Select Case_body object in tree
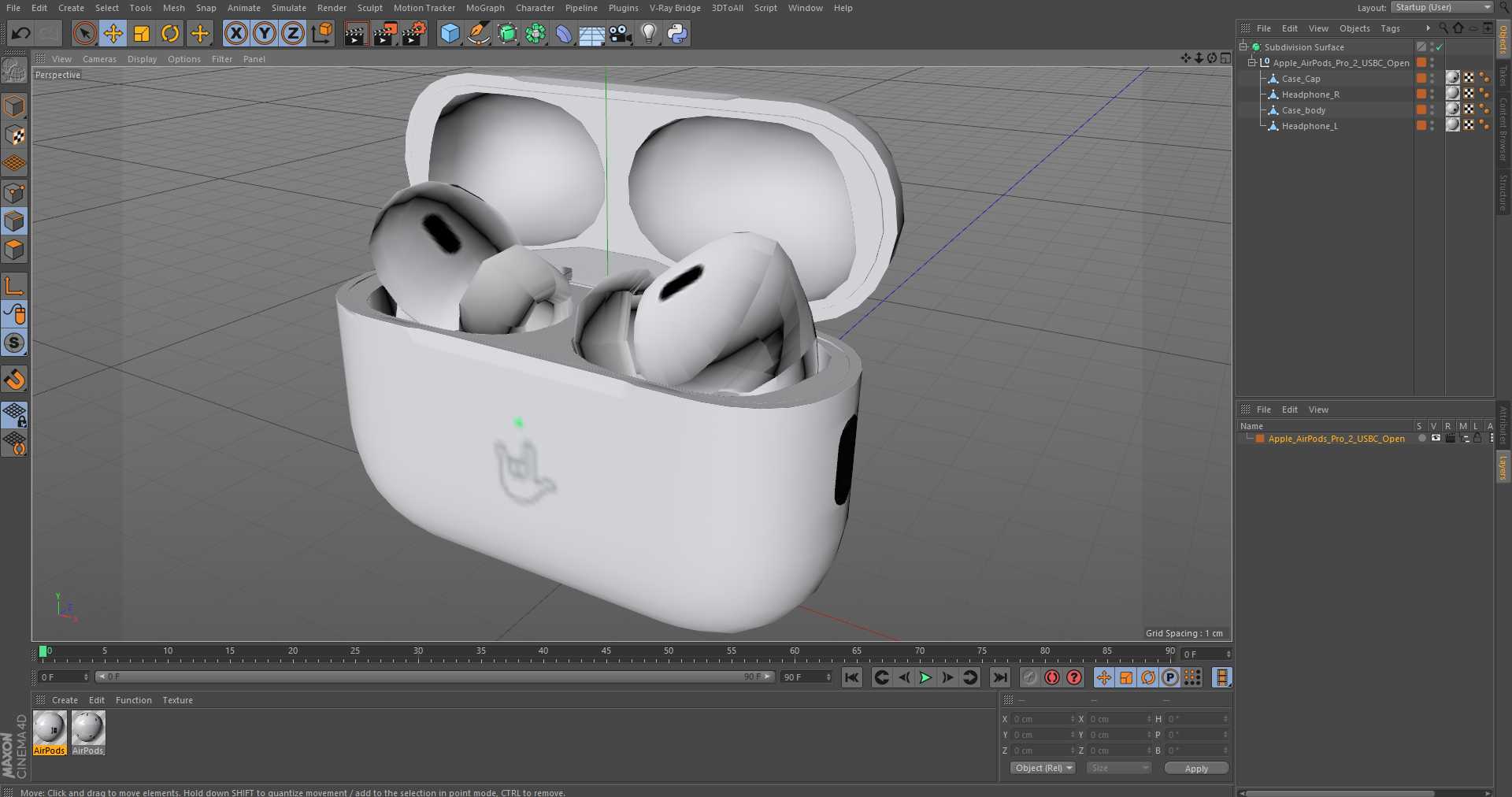This screenshot has height=797, width=1512. 1303,110
